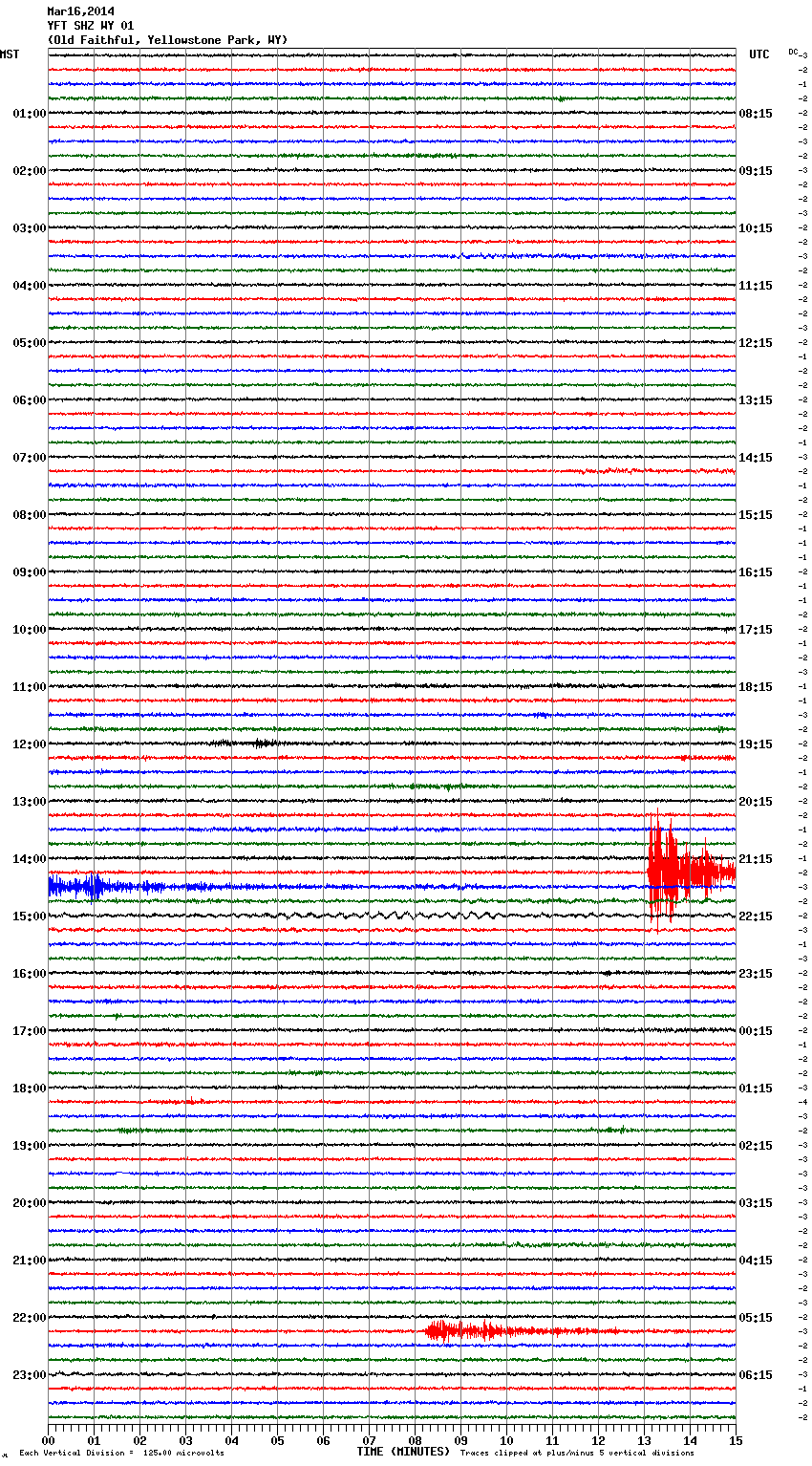Image resolution: width=812 pixels, height=1466 pixels.
Task: Click the 19:15 UTC time label
Action: (x=756, y=744)
